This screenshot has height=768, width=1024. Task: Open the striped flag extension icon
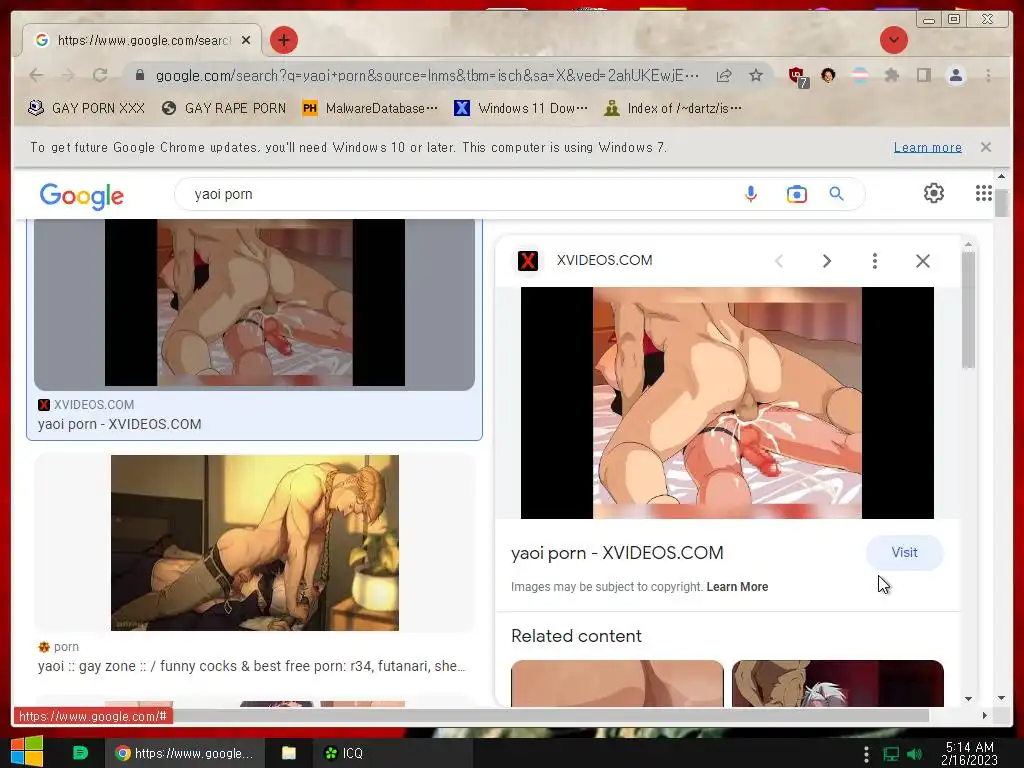(x=860, y=76)
